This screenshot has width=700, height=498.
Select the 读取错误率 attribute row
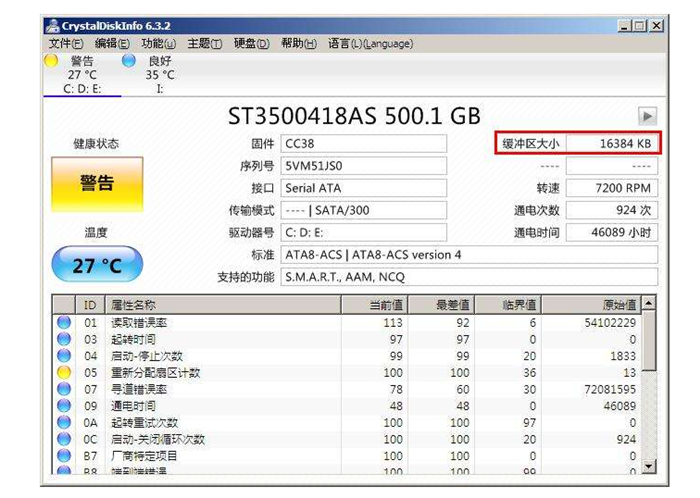[347, 322]
